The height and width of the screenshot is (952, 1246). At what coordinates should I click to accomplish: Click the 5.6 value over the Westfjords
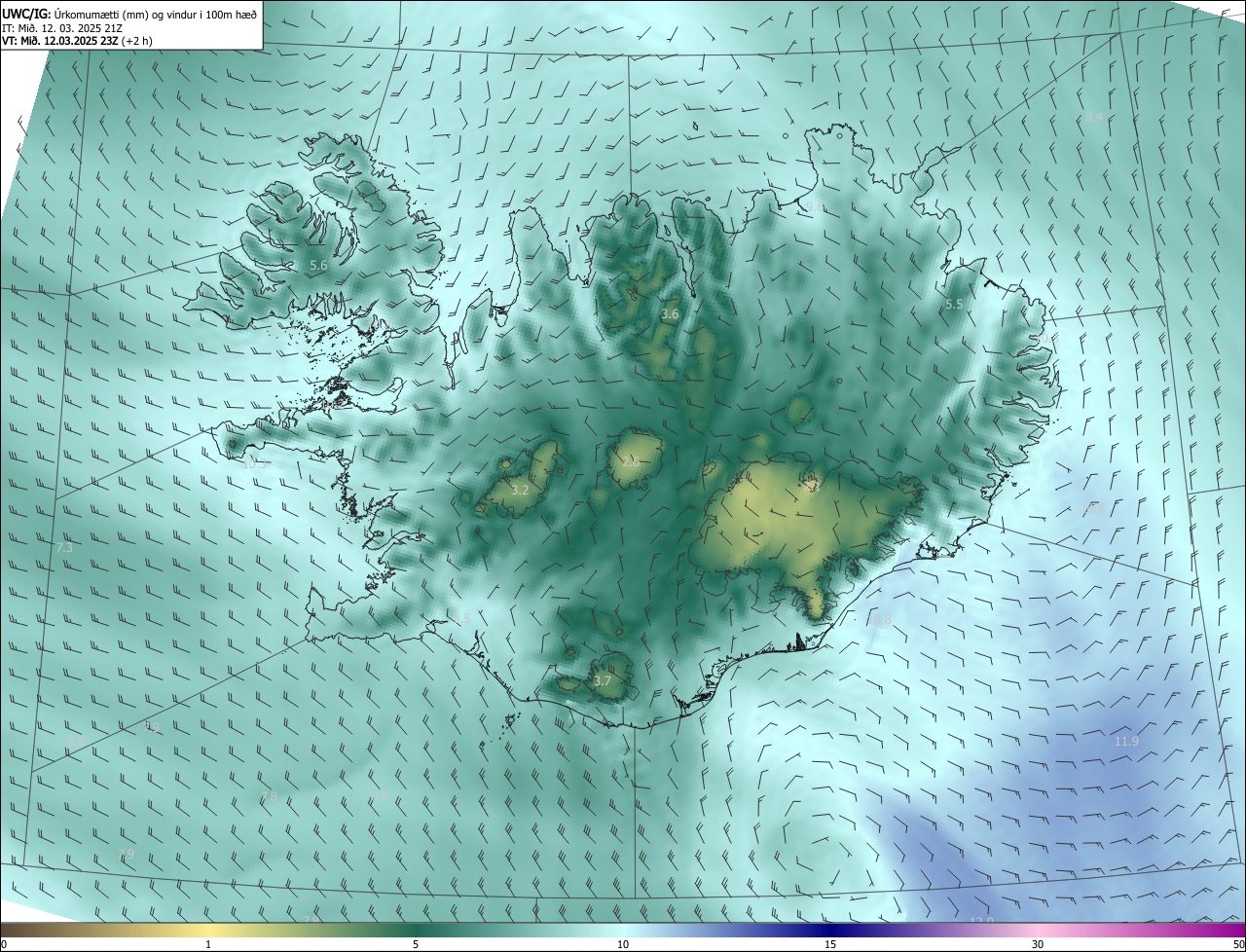[x=318, y=265]
